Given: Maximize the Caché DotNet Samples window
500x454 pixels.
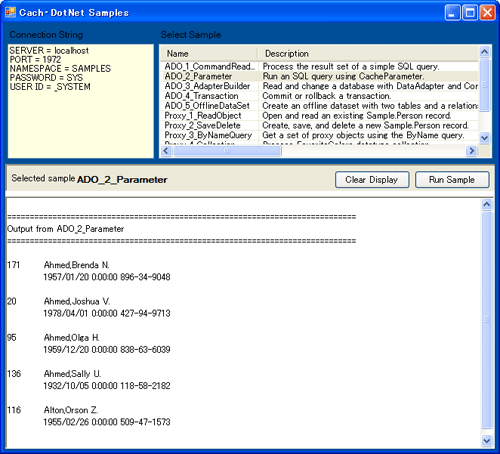Looking at the screenshot, I should click(470, 13).
